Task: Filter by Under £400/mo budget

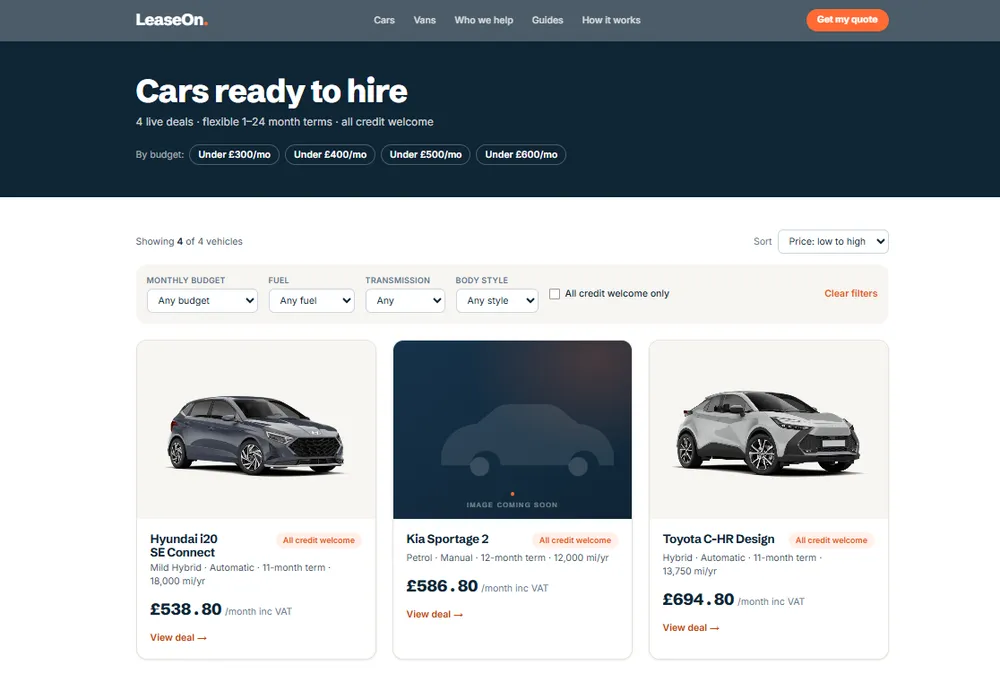Action: [330, 154]
